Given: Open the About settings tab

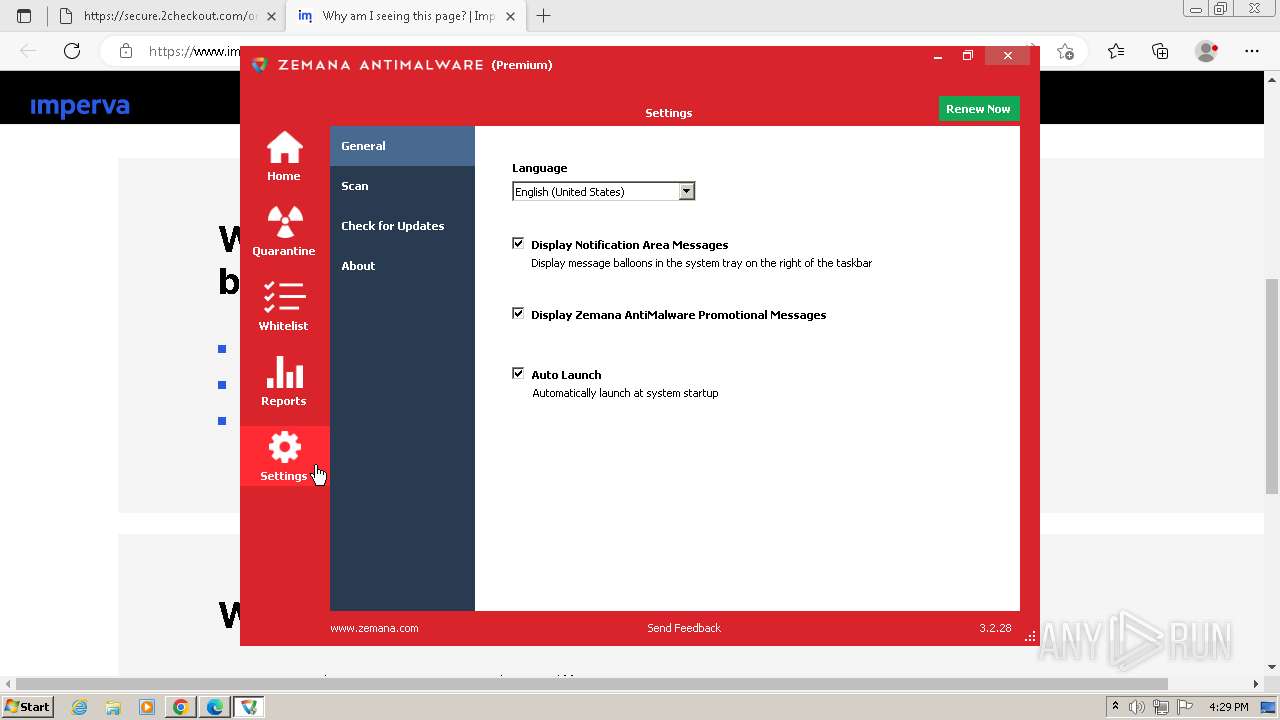Looking at the screenshot, I should click(402, 266).
